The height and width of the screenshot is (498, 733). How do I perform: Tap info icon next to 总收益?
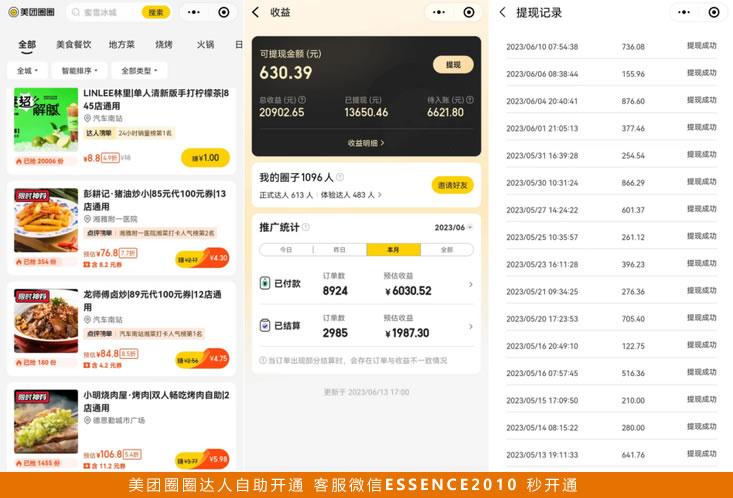coord(302,100)
